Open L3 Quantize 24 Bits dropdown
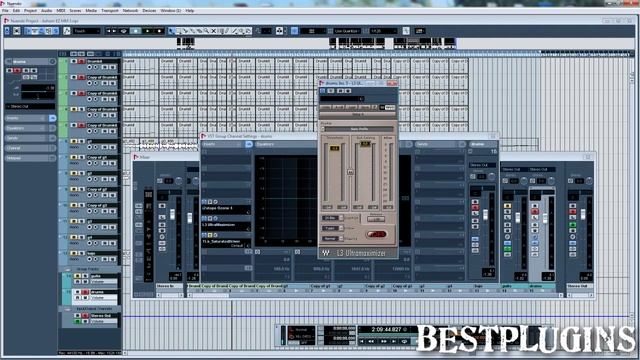This screenshot has width=640, height=360. (333, 218)
